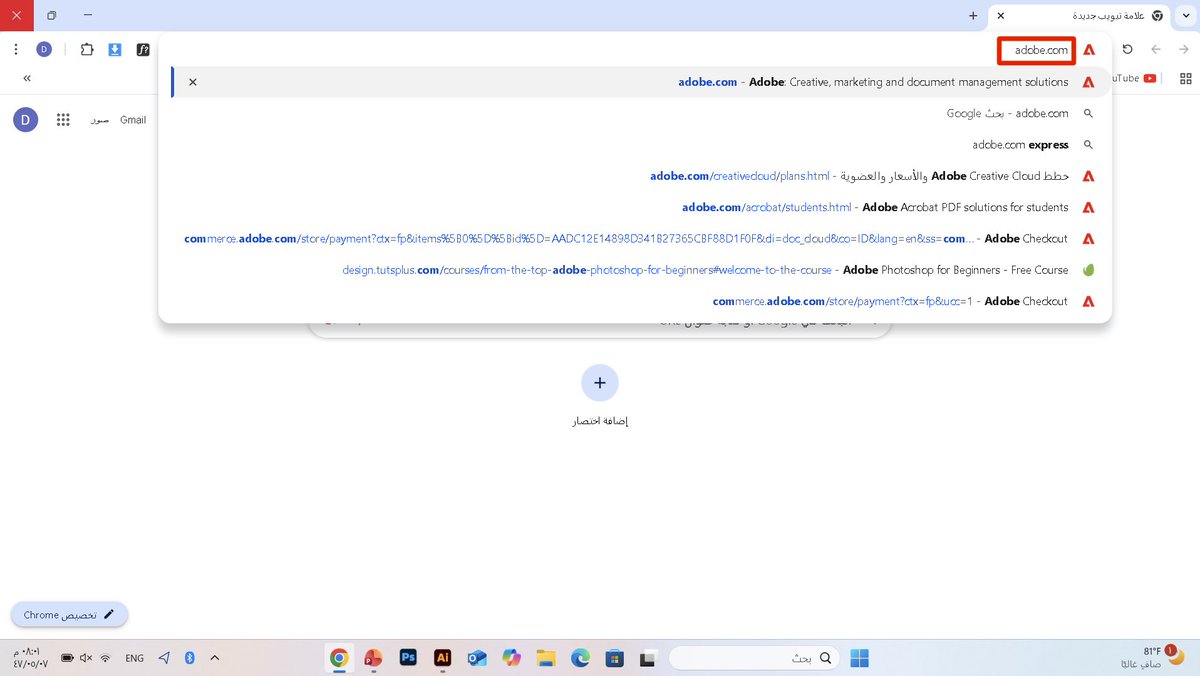Open the صور images link
Viewport: 1200px width, 676px height.
tap(99, 120)
